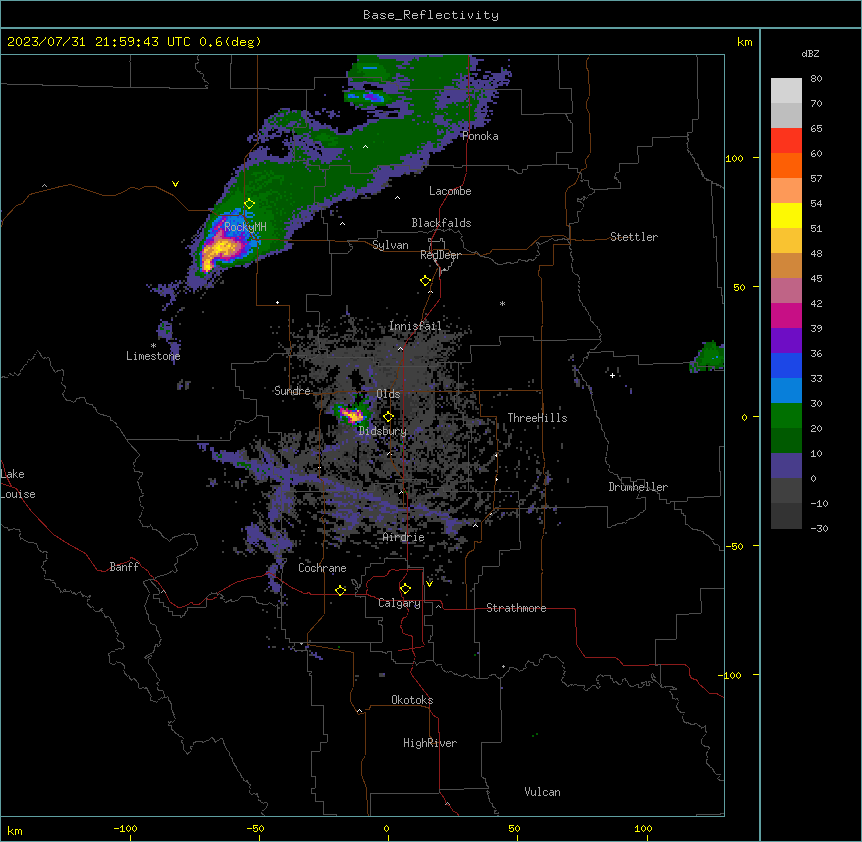The height and width of the screenshot is (842, 862).
Task: Click the Limestone label
Action: point(153,356)
